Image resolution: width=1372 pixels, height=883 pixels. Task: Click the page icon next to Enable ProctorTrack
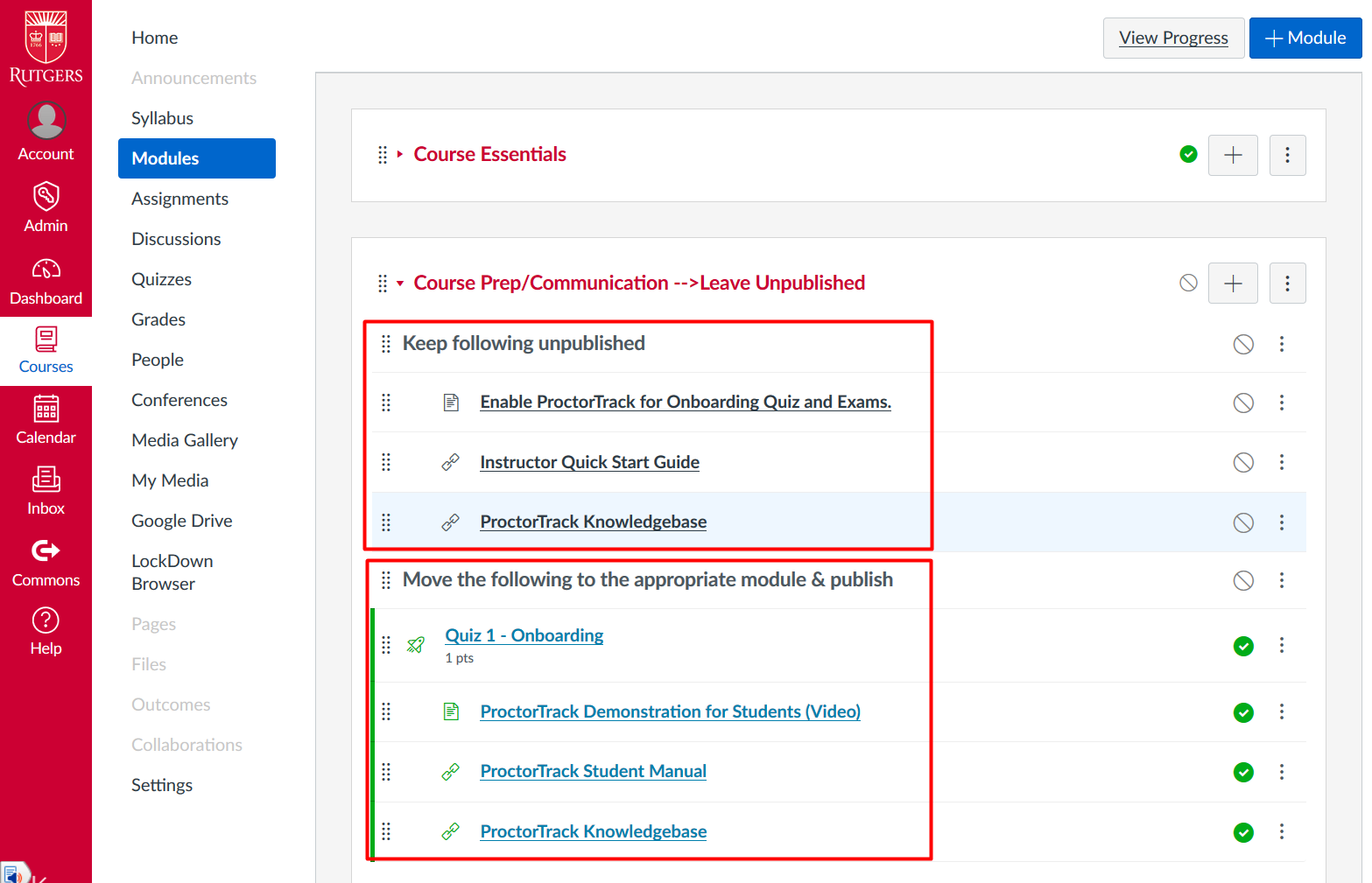(x=451, y=403)
